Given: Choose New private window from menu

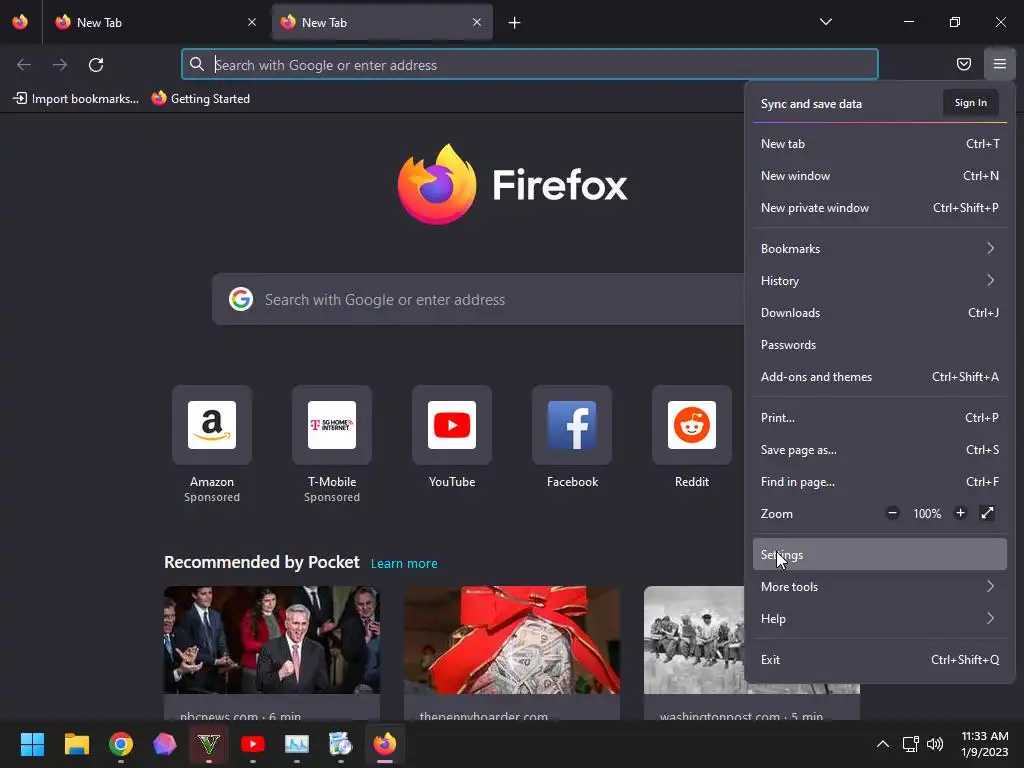Looking at the screenshot, I should pos(880,208).
